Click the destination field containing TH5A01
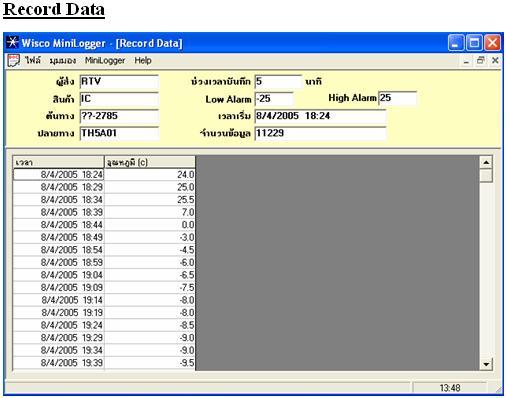This screenshot has width=506, height=398. [119, 134]
